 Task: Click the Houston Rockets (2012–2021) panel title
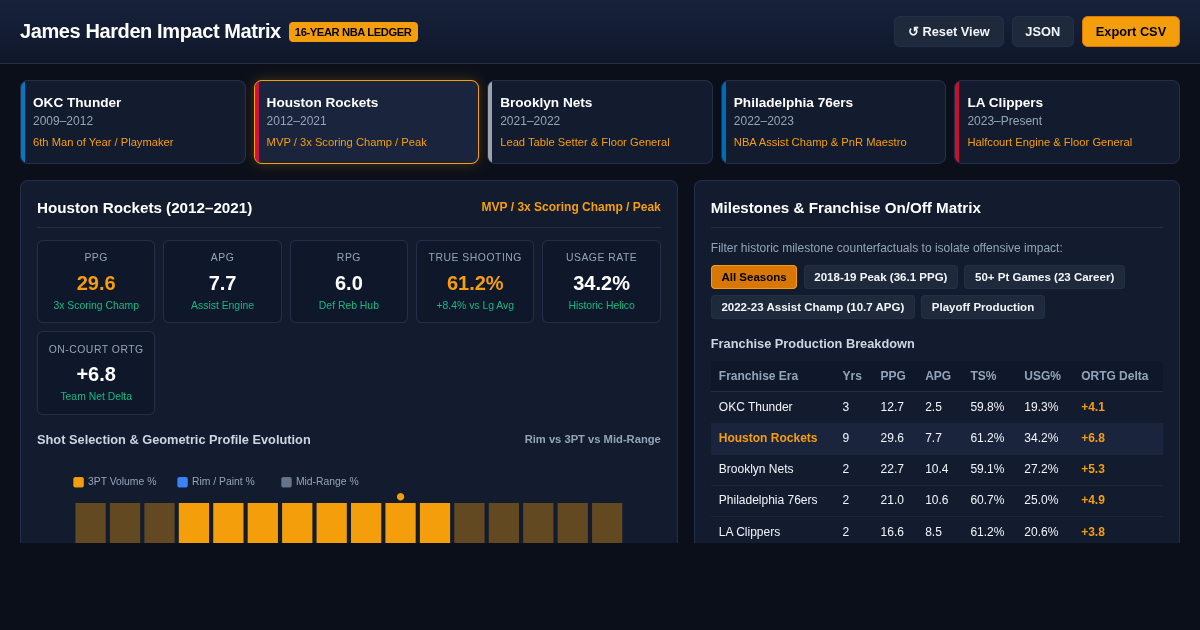(x=145, y=207)
